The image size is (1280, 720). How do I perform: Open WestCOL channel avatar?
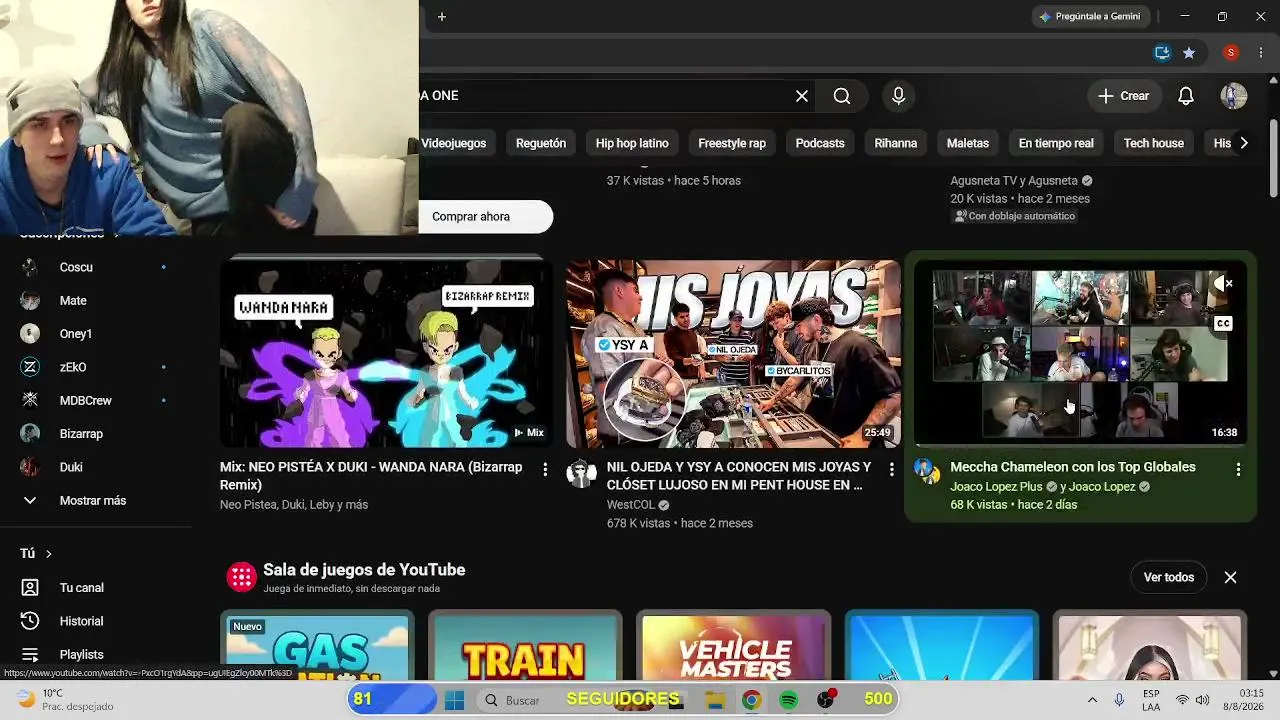point(581,474)
